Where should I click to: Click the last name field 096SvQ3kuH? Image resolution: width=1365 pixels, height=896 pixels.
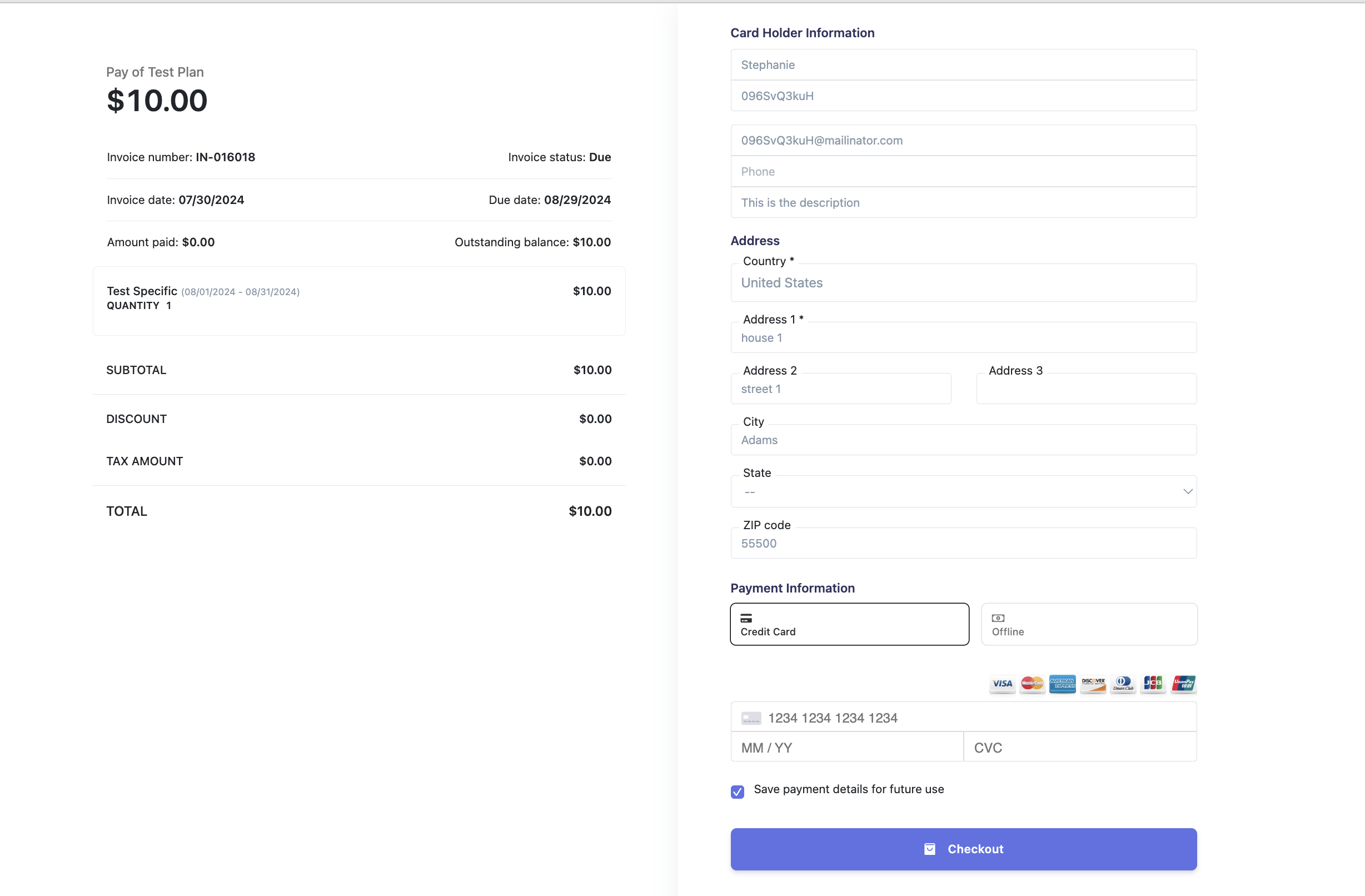[964, 96]
